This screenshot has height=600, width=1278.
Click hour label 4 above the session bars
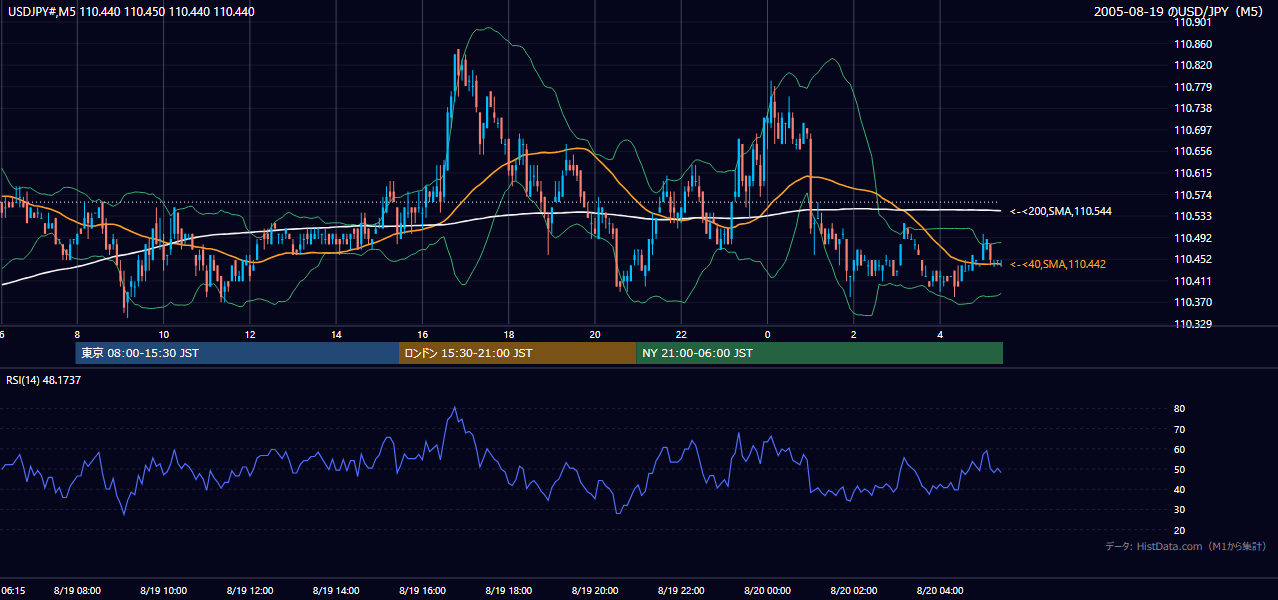coord(940,334)
